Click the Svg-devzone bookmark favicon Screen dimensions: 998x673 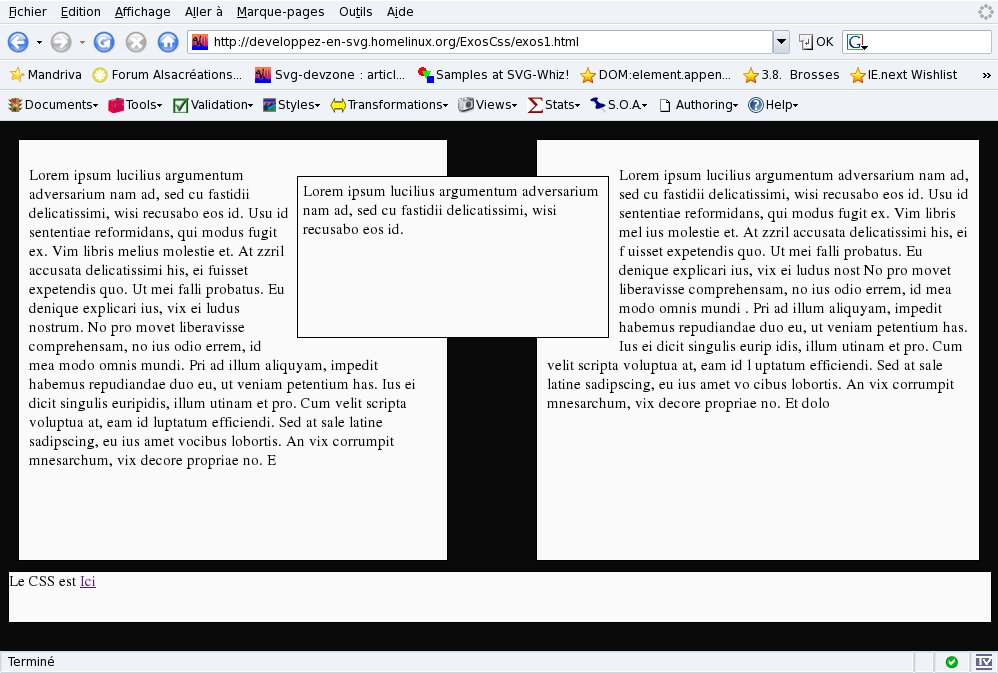[x=263, y=74]
